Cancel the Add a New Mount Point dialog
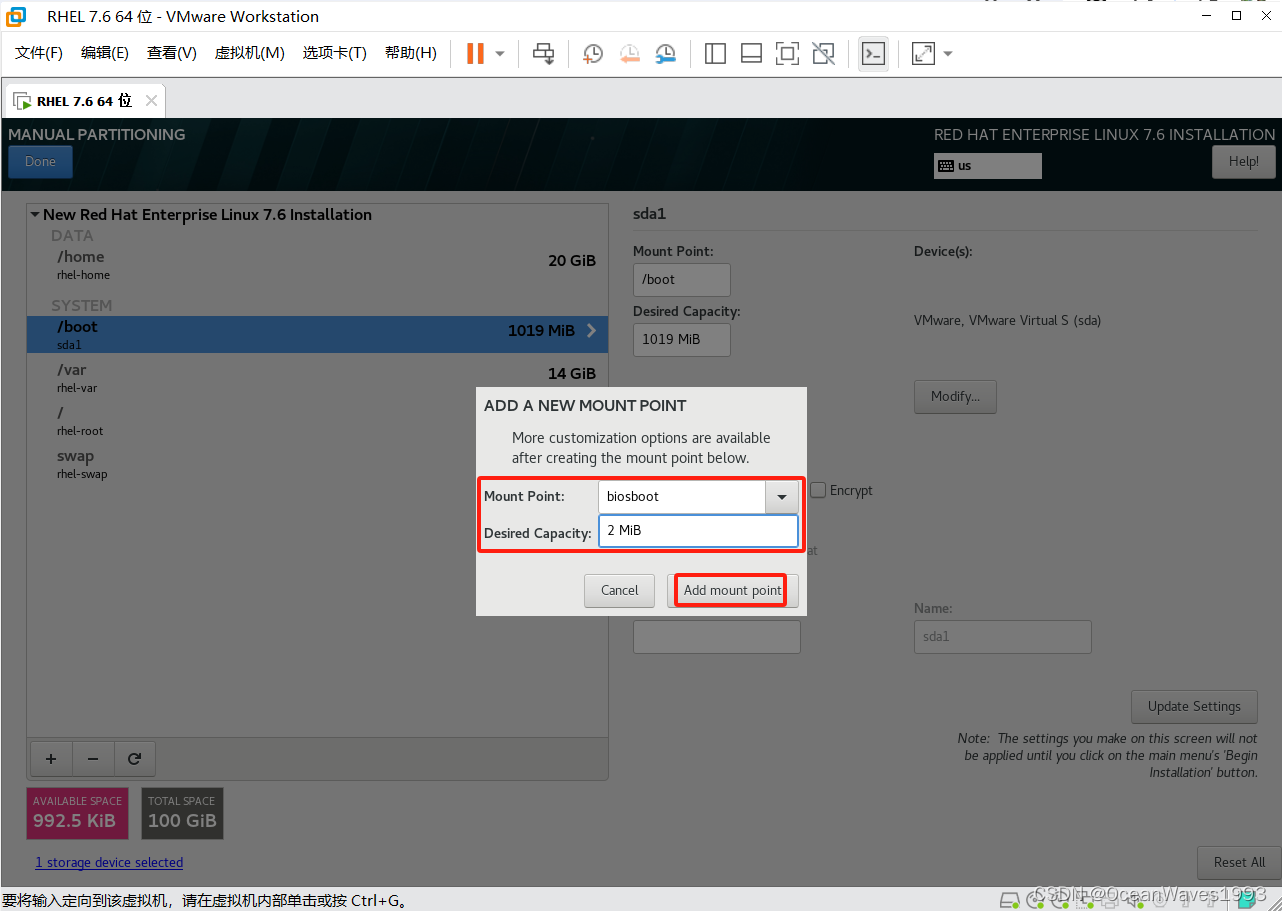The width and height of the screenshot is (1282, 911). click(619, 590)
